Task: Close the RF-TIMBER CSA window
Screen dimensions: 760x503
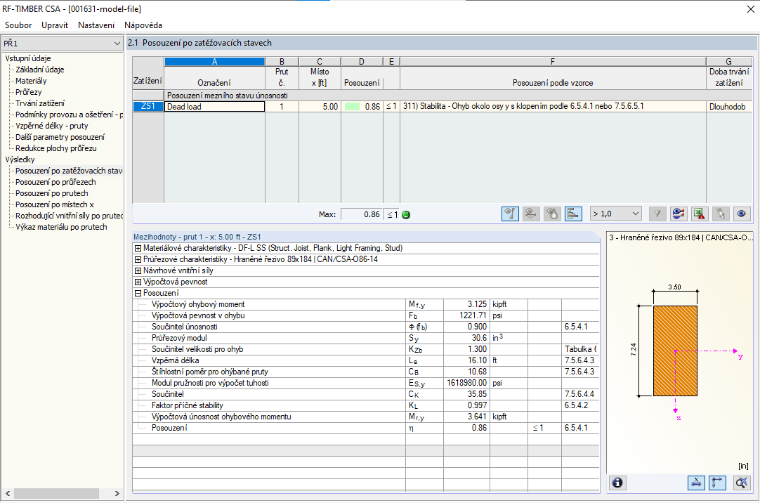Action: 750,9
